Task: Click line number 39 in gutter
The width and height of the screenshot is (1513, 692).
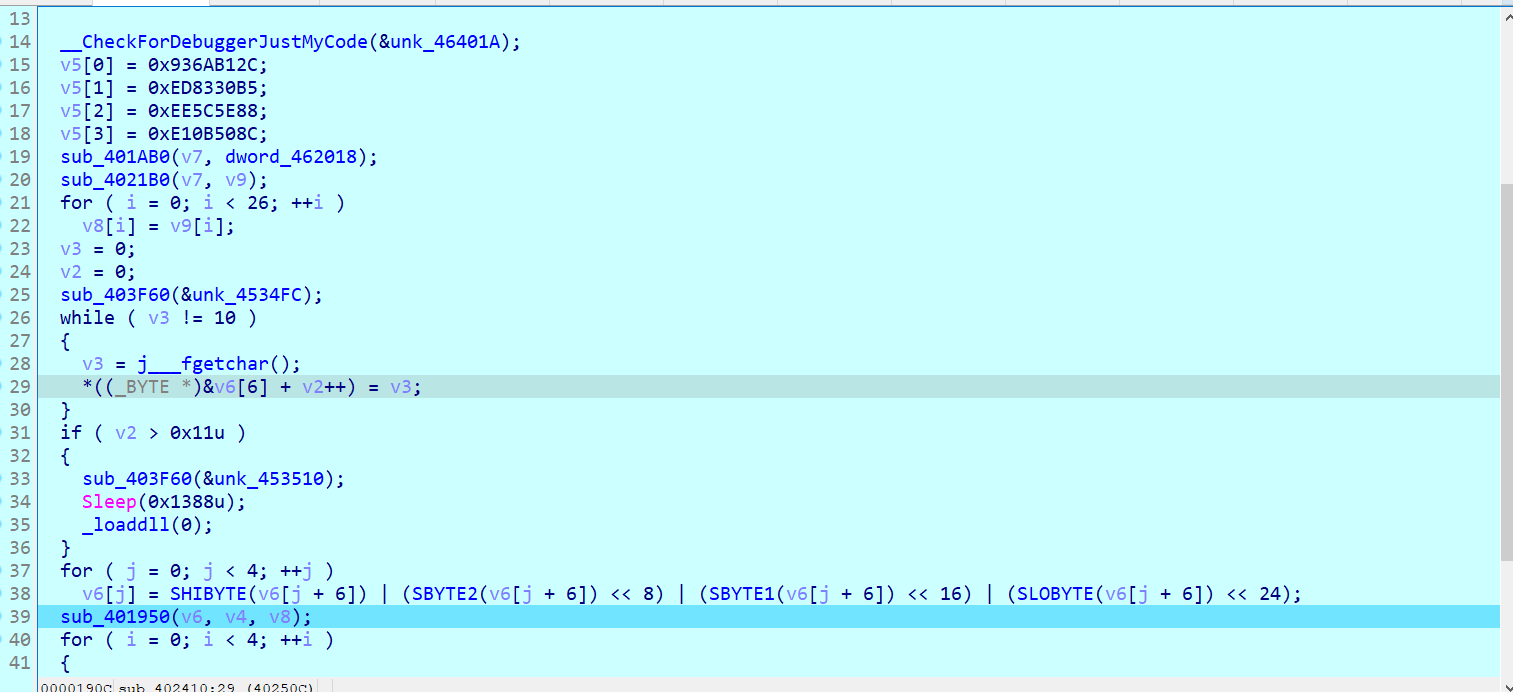Action: (21, 617)
